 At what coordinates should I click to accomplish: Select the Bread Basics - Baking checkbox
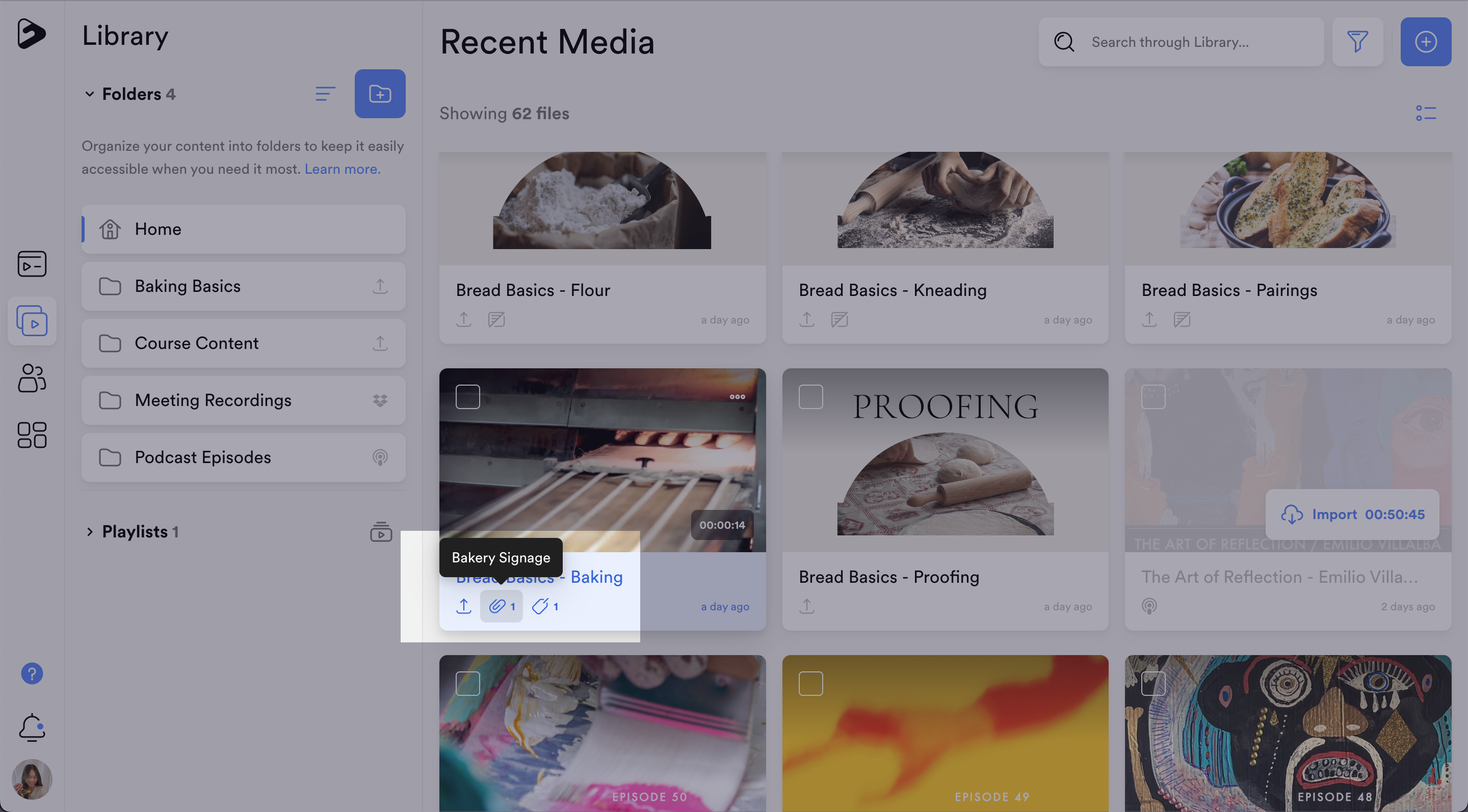coord(467,397)
